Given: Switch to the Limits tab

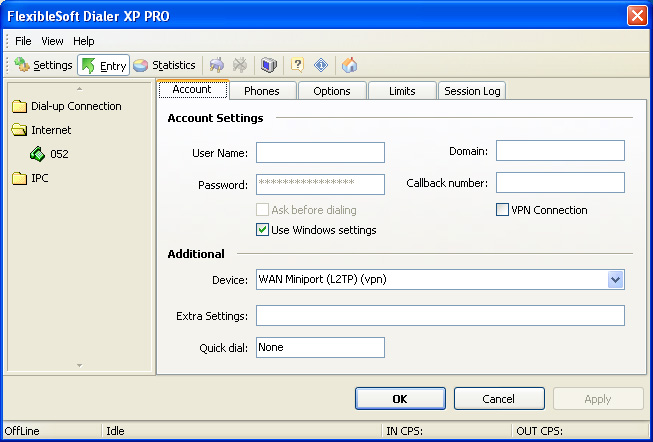Looking at the screenshot, I should click(402, 91).
